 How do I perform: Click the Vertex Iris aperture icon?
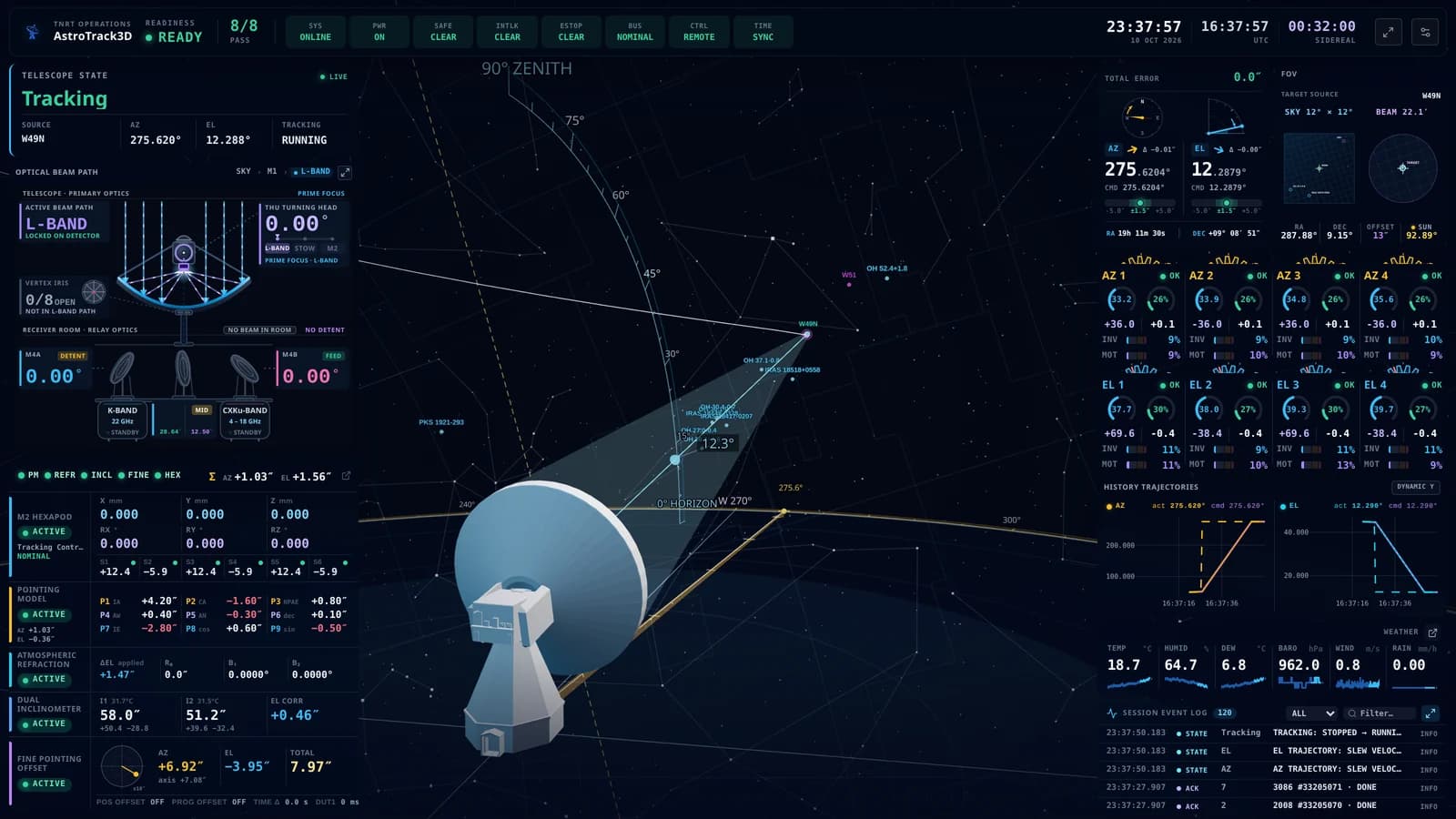94,292
